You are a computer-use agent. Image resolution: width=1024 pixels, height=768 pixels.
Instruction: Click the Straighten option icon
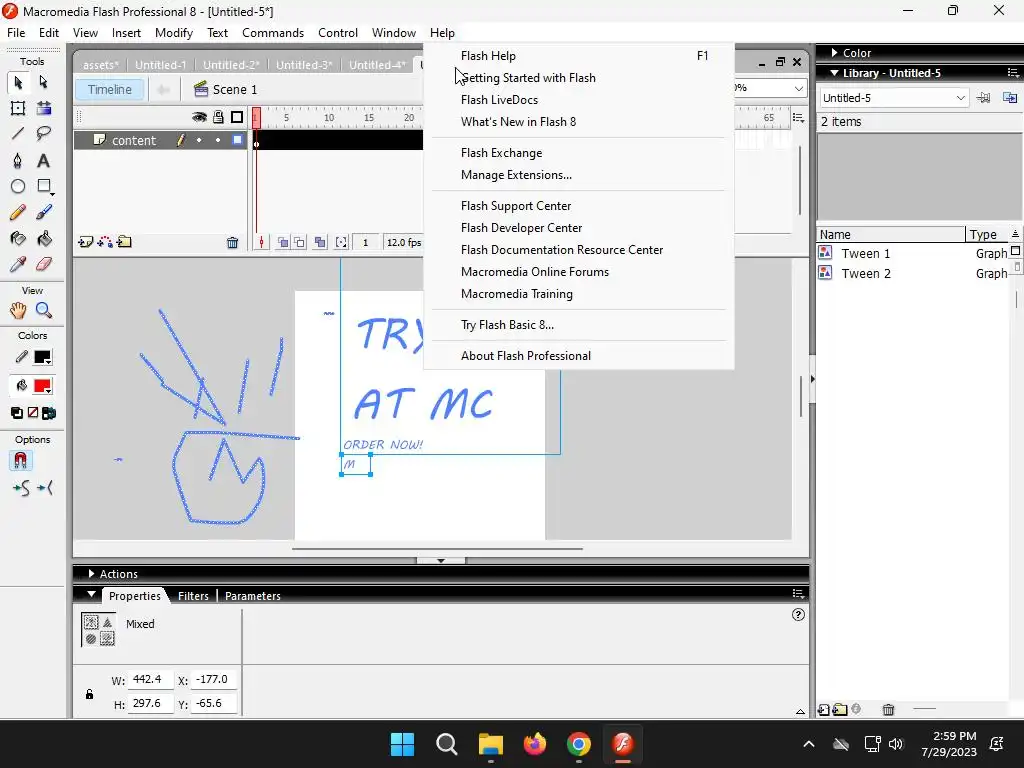45,488
